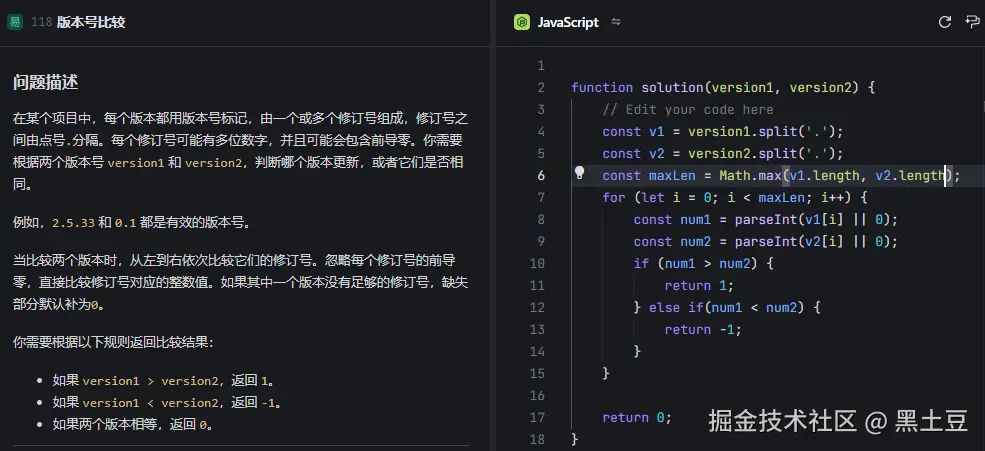This screenshot has width=985, height=451.
Task: Click line number 6 in the gutter
Action: coord(541,176)
